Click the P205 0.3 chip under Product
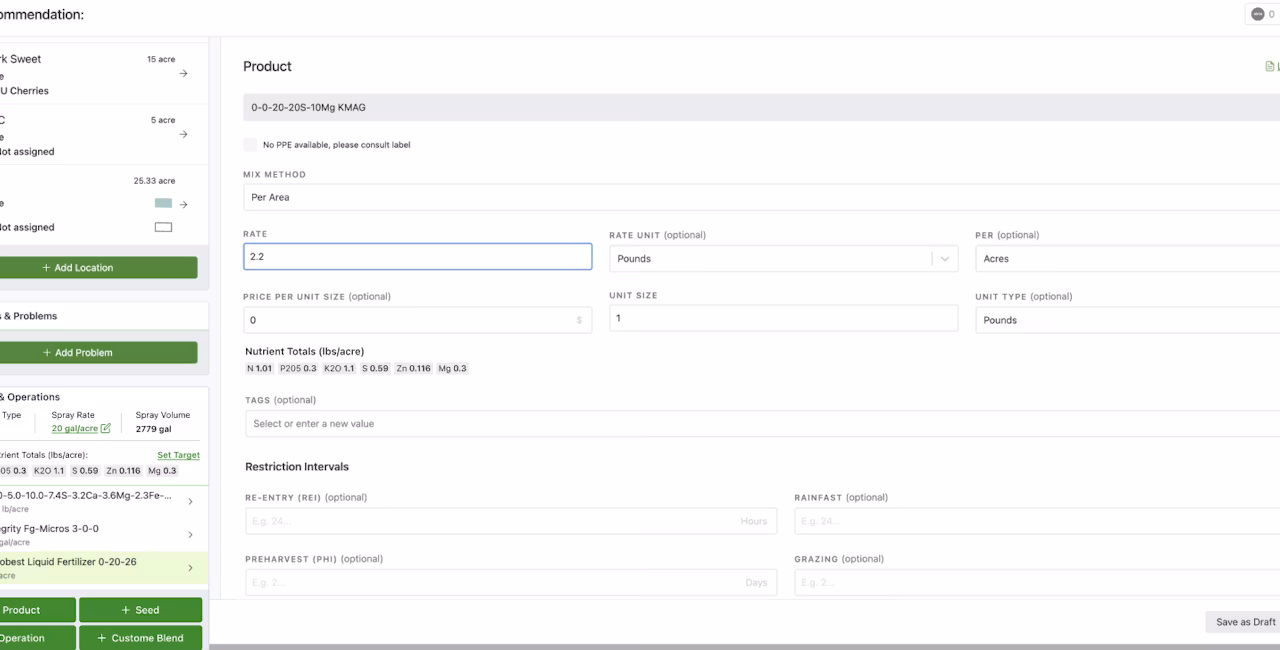Image resolution: width=1280 pixels, height=650 pixels. tap(298, 369)
